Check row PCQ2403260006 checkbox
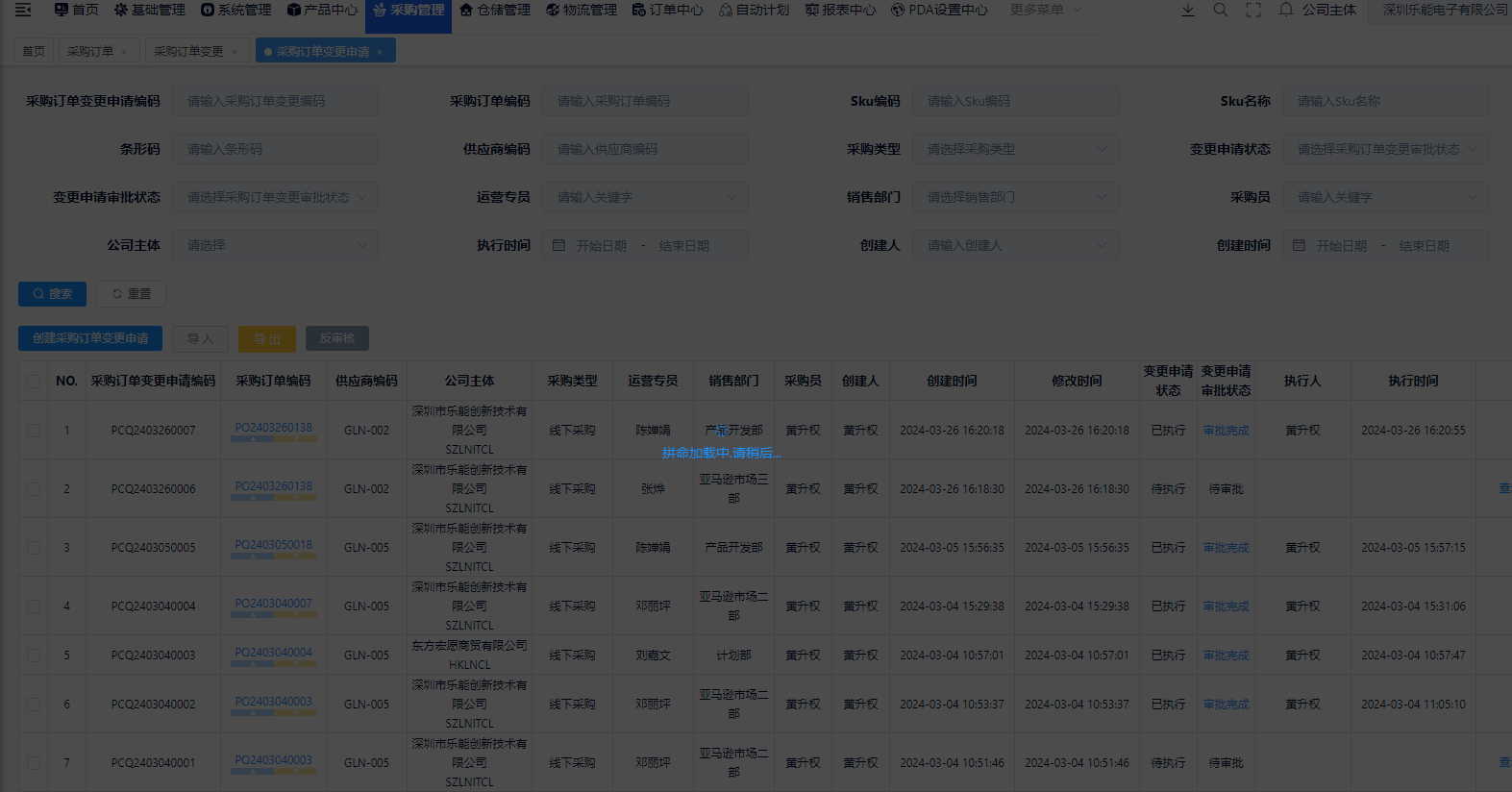This screenshot has height=792, width=1512. click(x=34, y=489)
